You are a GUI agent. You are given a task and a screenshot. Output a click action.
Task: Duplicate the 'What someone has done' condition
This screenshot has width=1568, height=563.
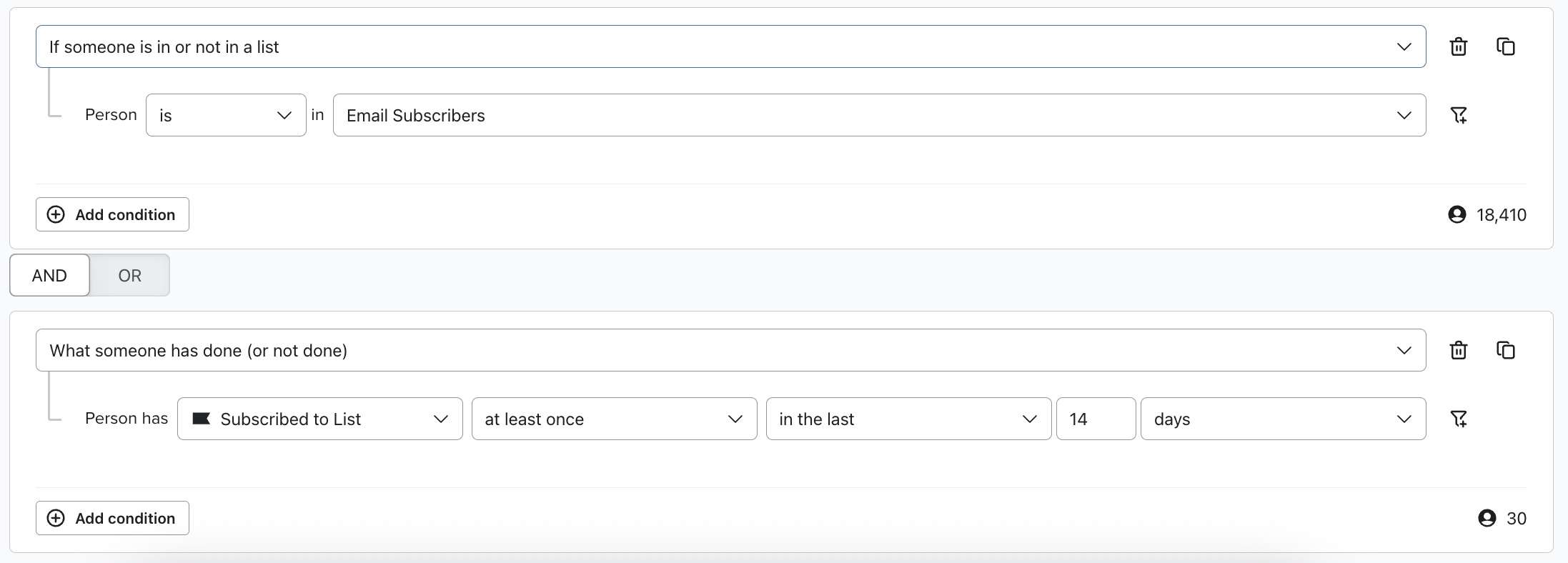tap(1505, 350)
